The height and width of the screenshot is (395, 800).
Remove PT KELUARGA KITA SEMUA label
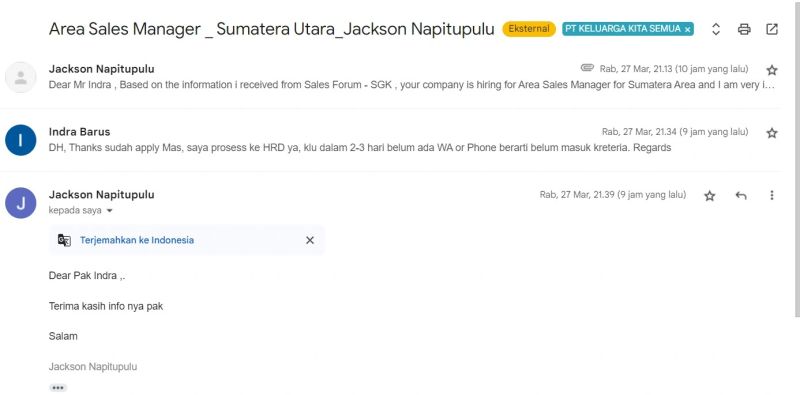point(687,30)
